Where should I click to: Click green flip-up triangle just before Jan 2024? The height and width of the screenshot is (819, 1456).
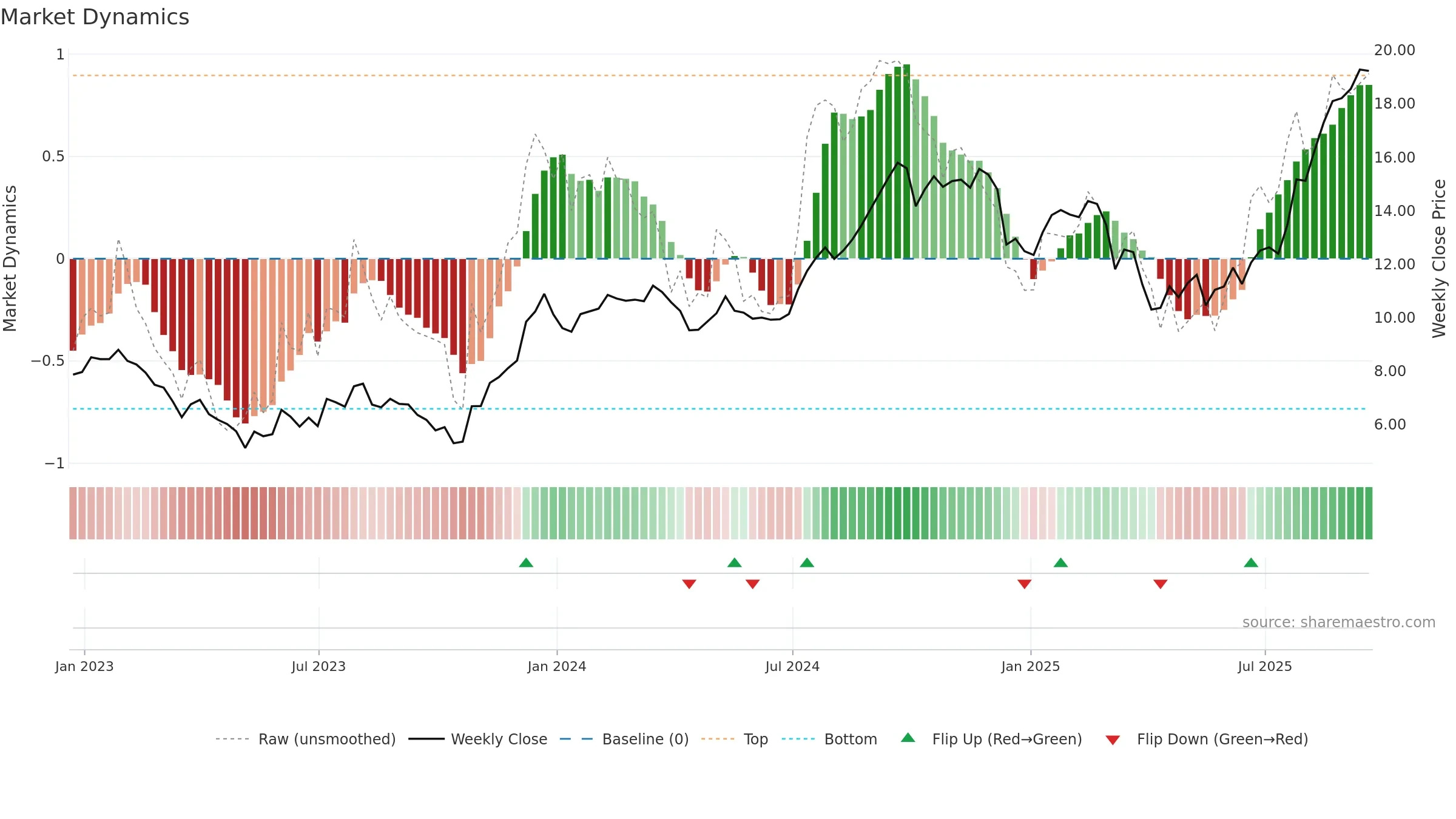coord(526,563)
